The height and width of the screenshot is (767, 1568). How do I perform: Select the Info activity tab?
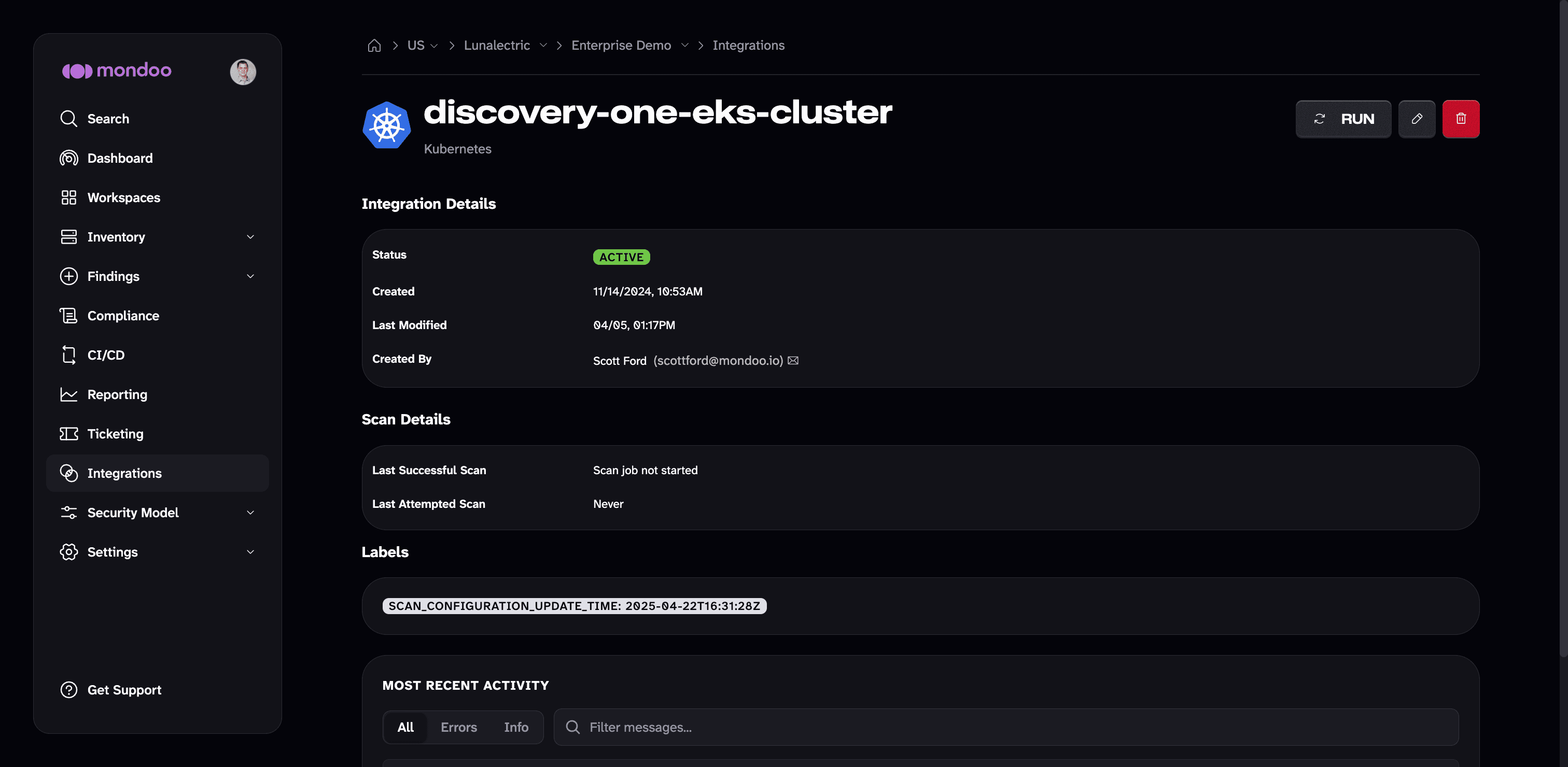click(515, 728)
